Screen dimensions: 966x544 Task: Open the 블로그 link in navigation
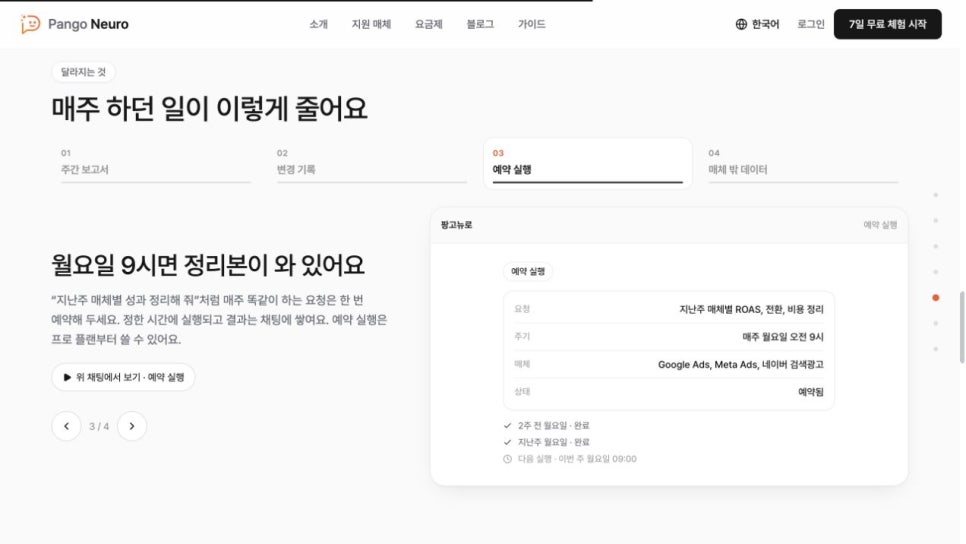(x=480, y=24)
